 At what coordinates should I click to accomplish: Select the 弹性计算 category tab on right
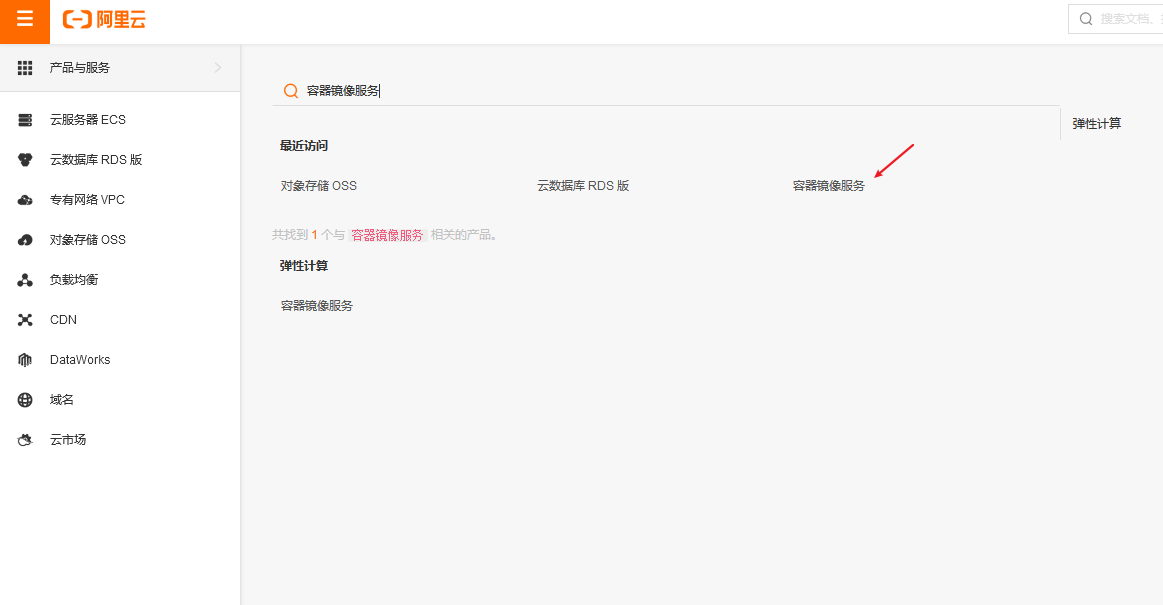click(1097, 124)
